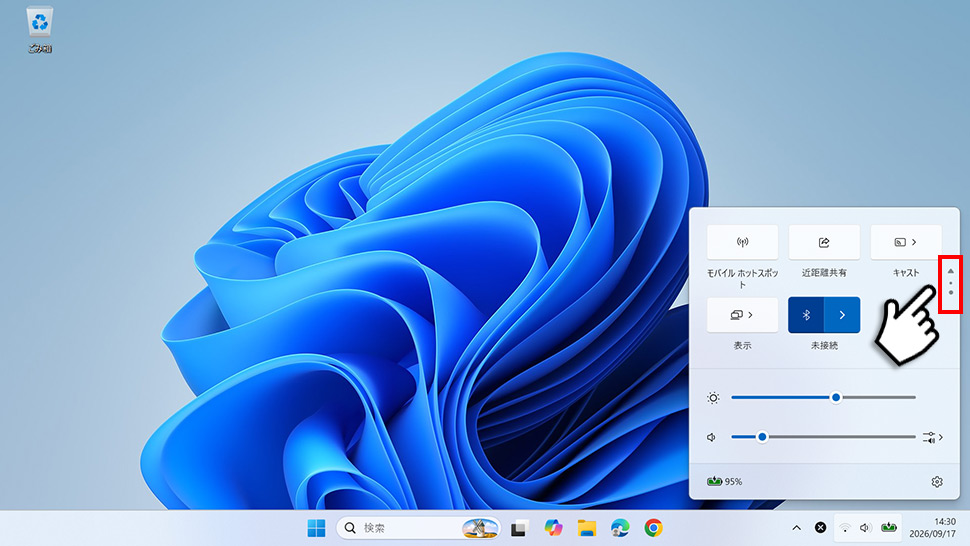
Task: Set brightness slider level
Action: point(823,398)
